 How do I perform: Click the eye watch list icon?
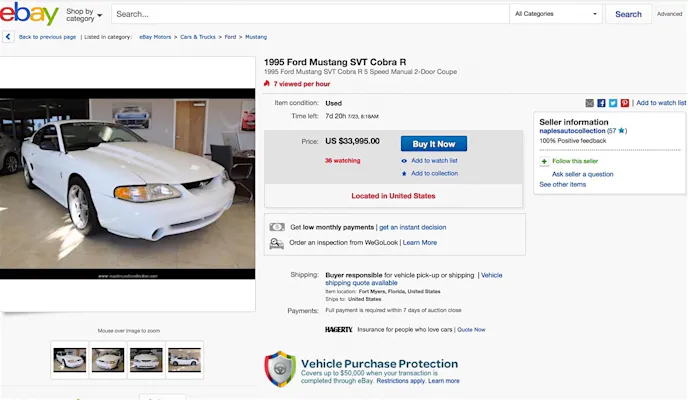pyautogui.click(x=404, y=160)
